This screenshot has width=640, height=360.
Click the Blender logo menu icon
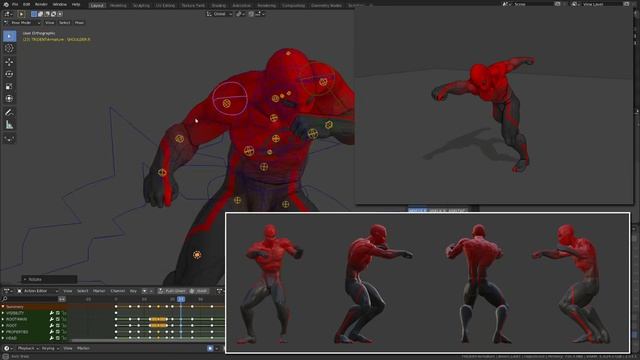coord(6,4)
